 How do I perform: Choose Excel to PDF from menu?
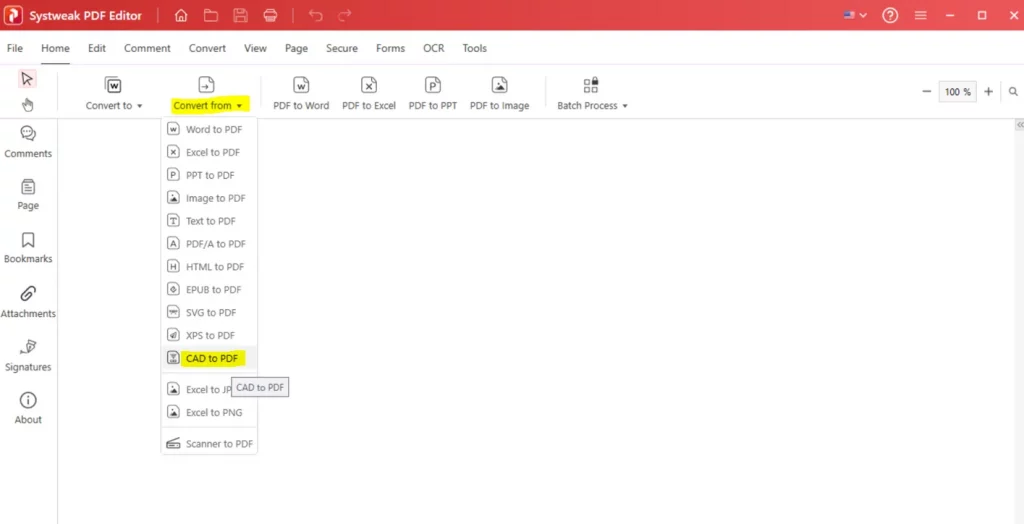click(x=209, y=152)
